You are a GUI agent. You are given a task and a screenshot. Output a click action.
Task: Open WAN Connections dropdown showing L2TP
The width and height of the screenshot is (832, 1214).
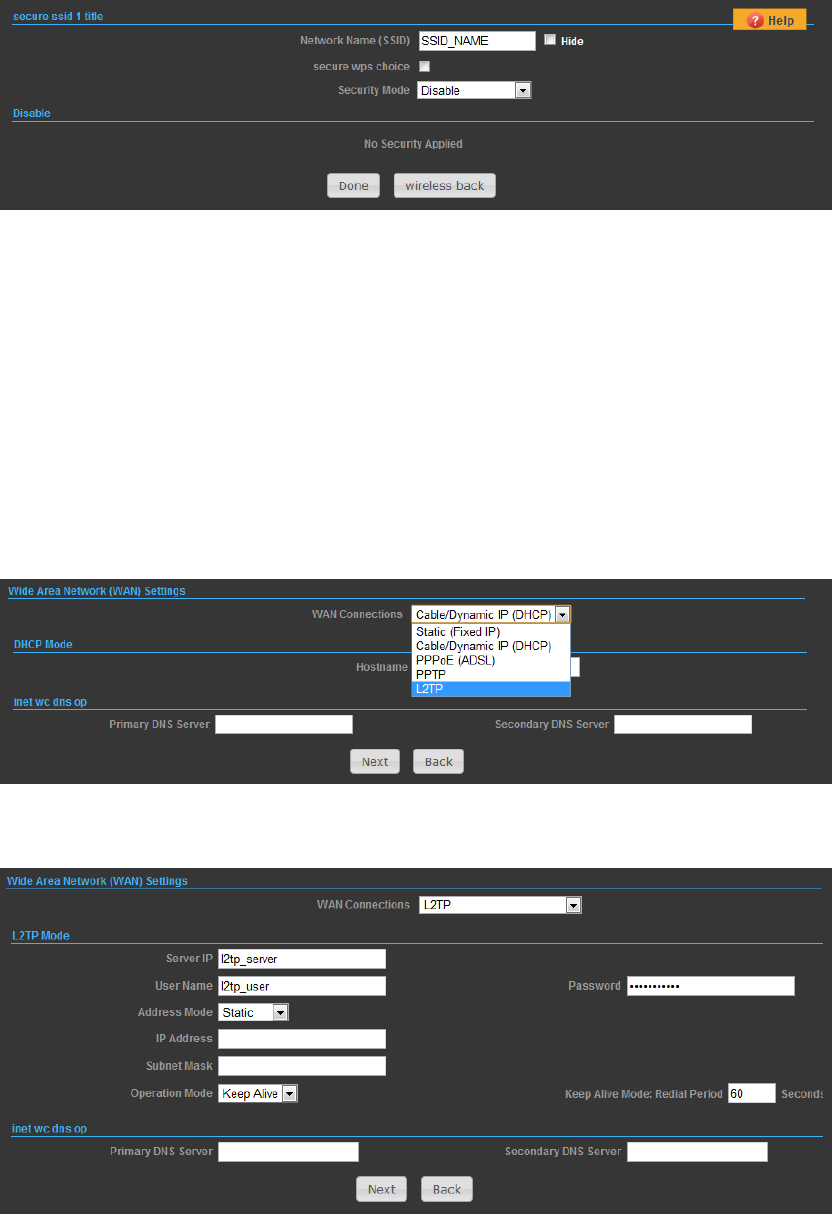(499, 905)
